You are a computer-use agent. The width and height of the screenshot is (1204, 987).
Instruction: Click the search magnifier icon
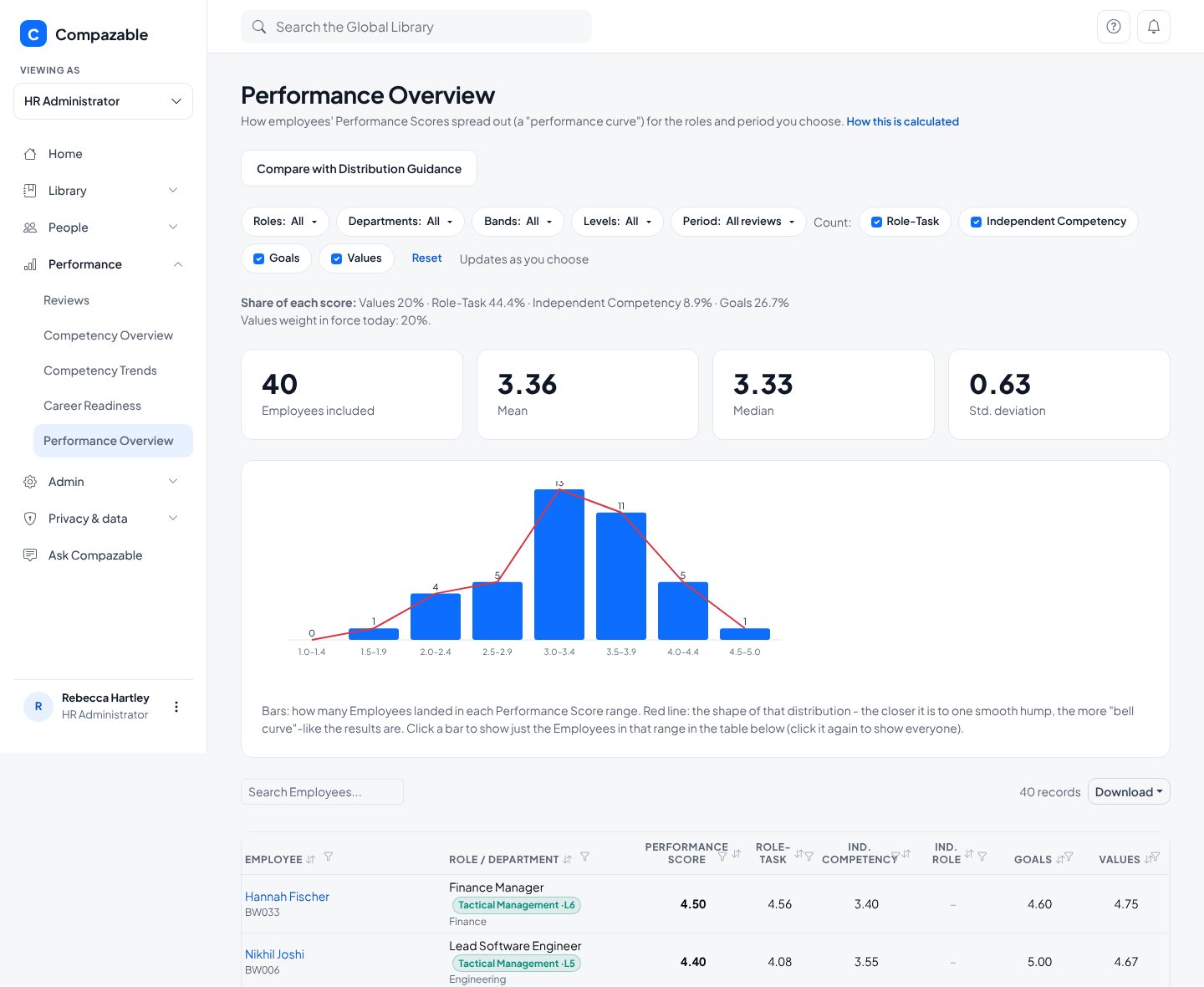pyautogui.click(x=259, y=27)
